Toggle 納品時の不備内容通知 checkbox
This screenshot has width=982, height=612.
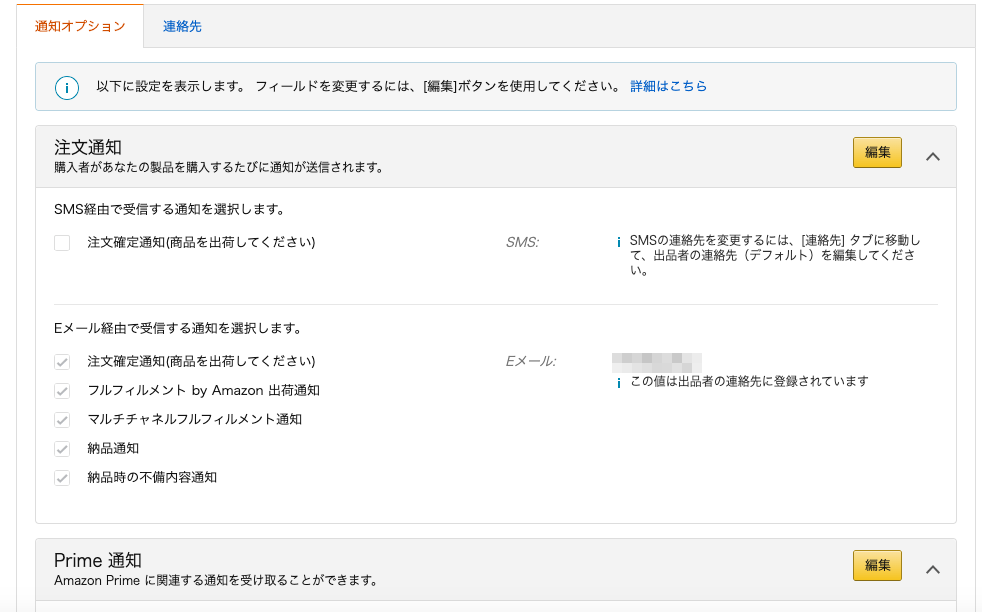pos(62,478)
